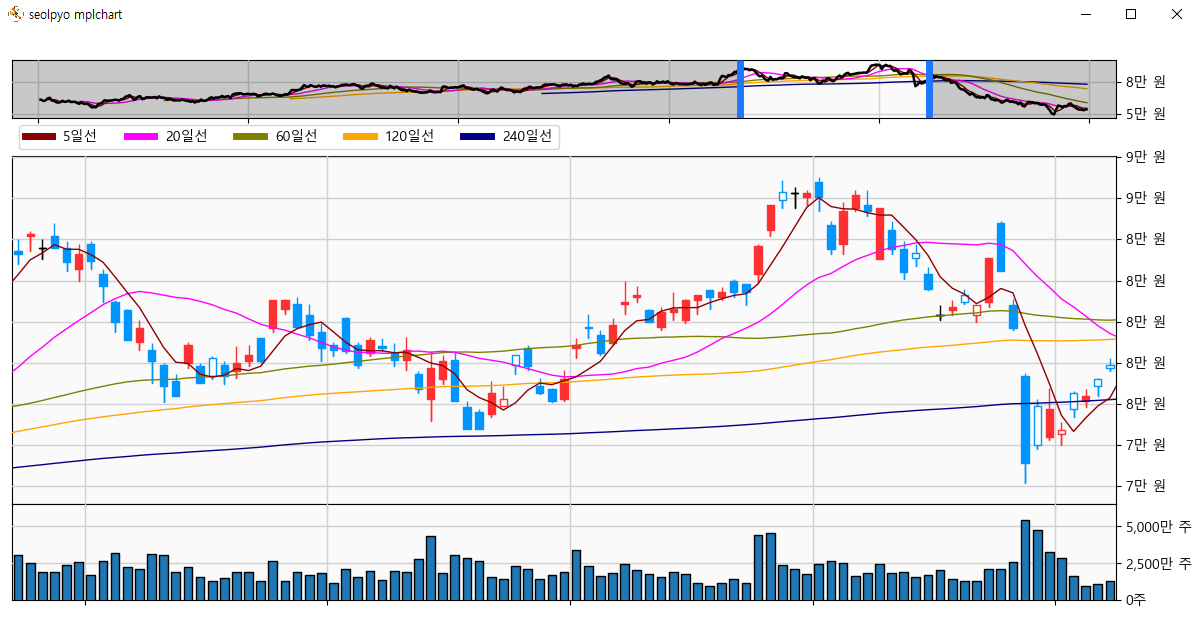Click the magenta 20일선 legend swatch
The height and width of the screenshot is (630, 1200).
tap(141, 137)
